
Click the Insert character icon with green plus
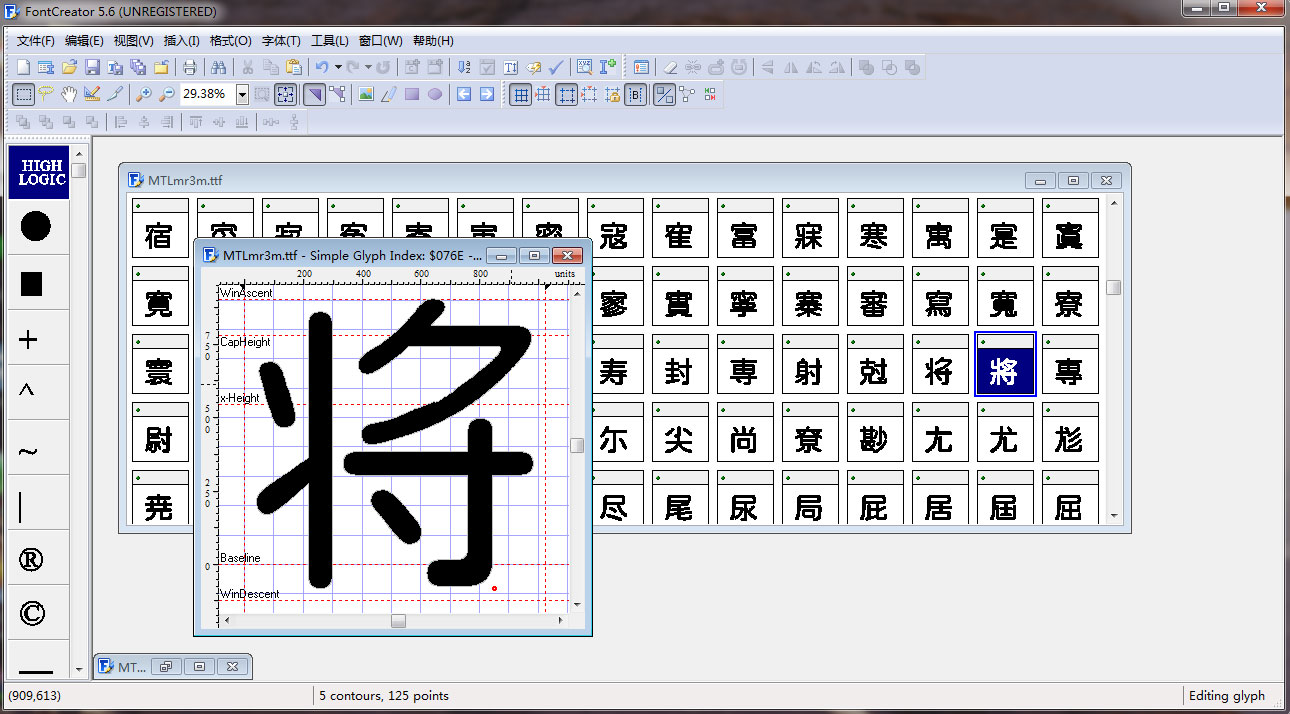[608, 67]
